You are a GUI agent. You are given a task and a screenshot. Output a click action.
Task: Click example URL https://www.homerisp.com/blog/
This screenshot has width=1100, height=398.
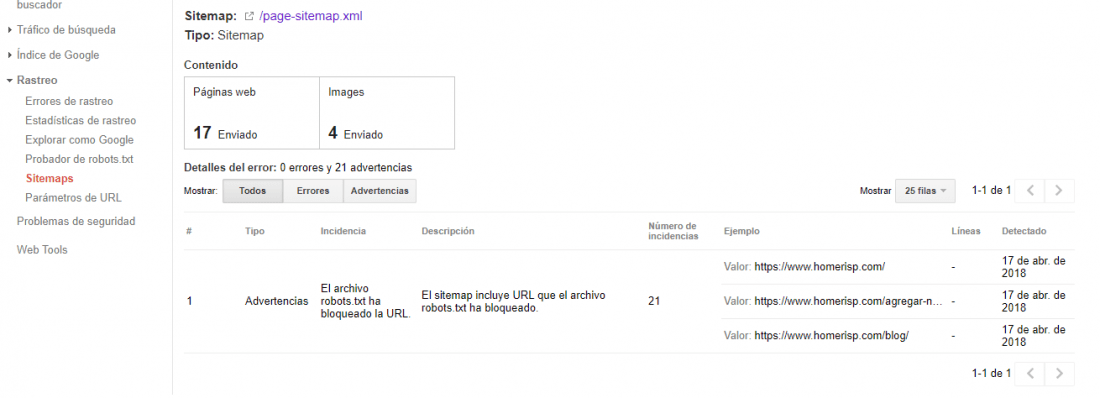coord(831,336)
